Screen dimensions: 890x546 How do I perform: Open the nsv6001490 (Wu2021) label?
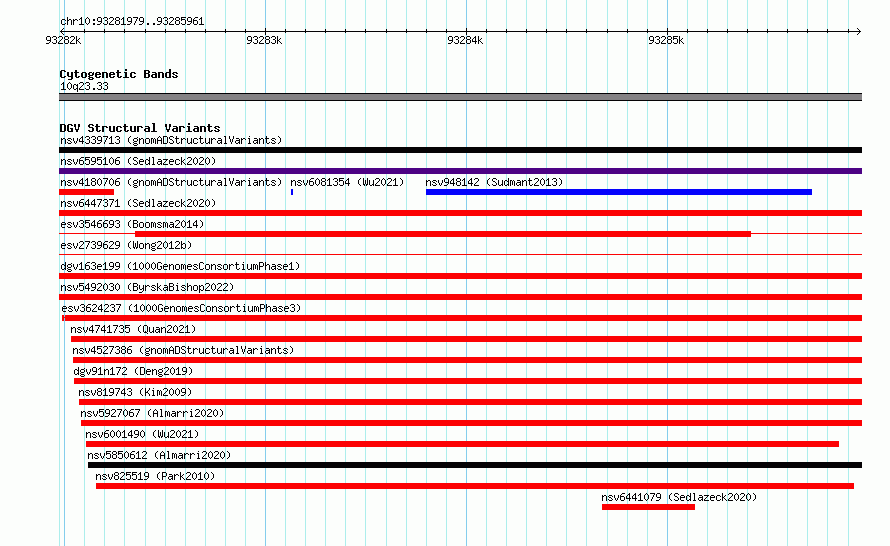142,434
